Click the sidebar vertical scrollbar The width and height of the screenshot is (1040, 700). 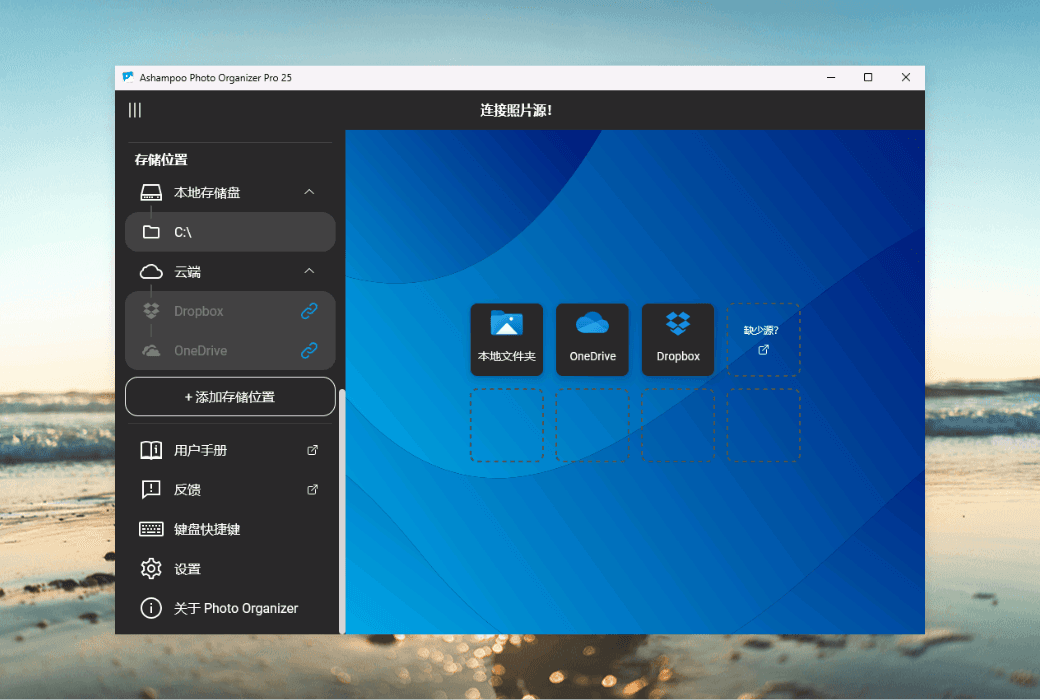[342, 511]
